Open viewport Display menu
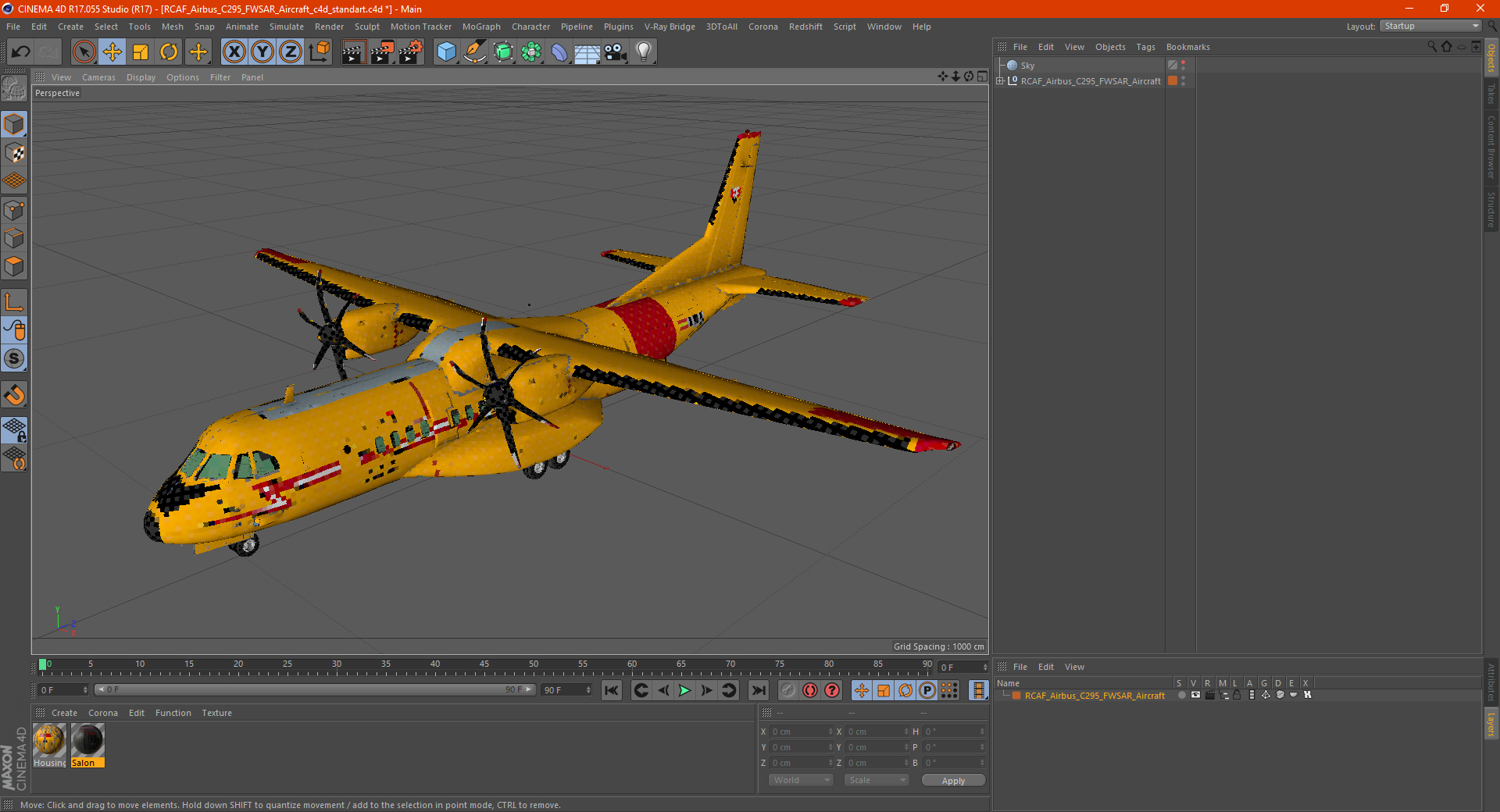Image resolution: width=1500 pixels, height=812 pixels. click(x=141, y=77)
